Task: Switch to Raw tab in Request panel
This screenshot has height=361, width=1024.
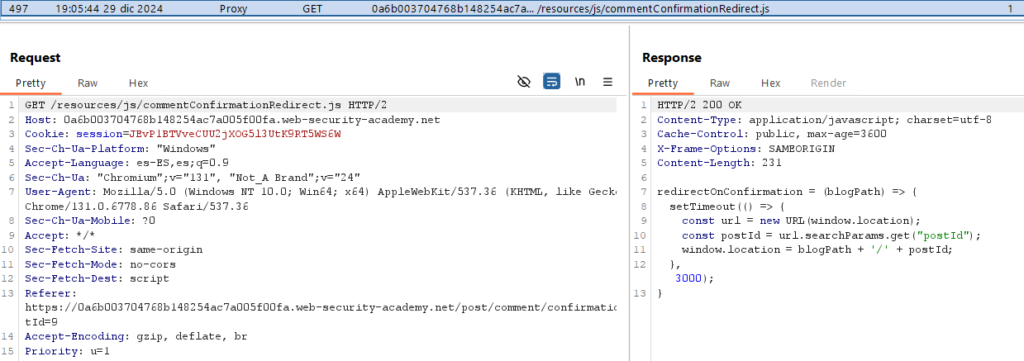Action: [88, 83]
